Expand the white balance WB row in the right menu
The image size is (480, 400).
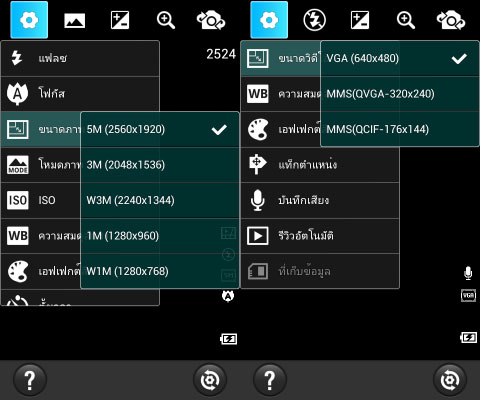click(x=281, y=94)
